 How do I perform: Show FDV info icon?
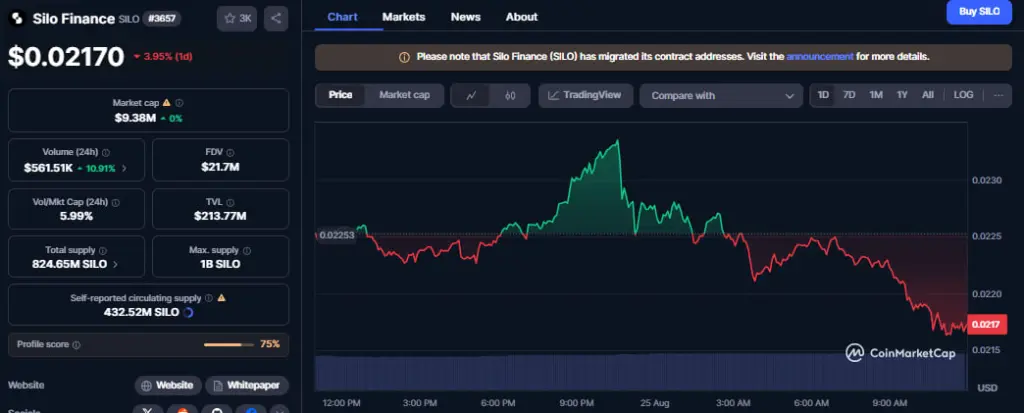[232, 152]
